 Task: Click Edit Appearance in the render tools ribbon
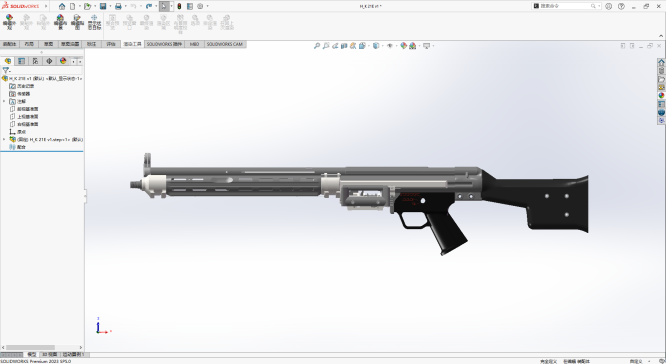(9, 22)
